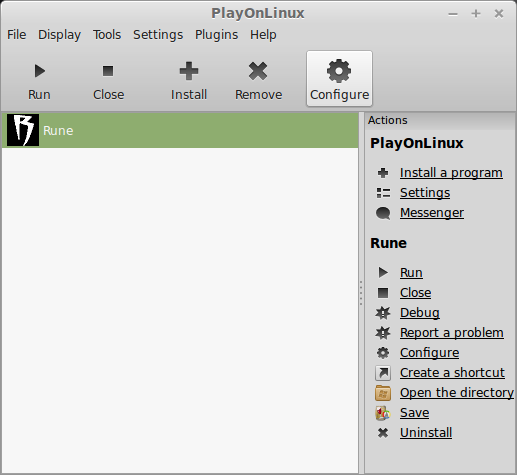Open the Plugins menu
The width and height of the screenshot is (517, 475).
click(217, 35)
